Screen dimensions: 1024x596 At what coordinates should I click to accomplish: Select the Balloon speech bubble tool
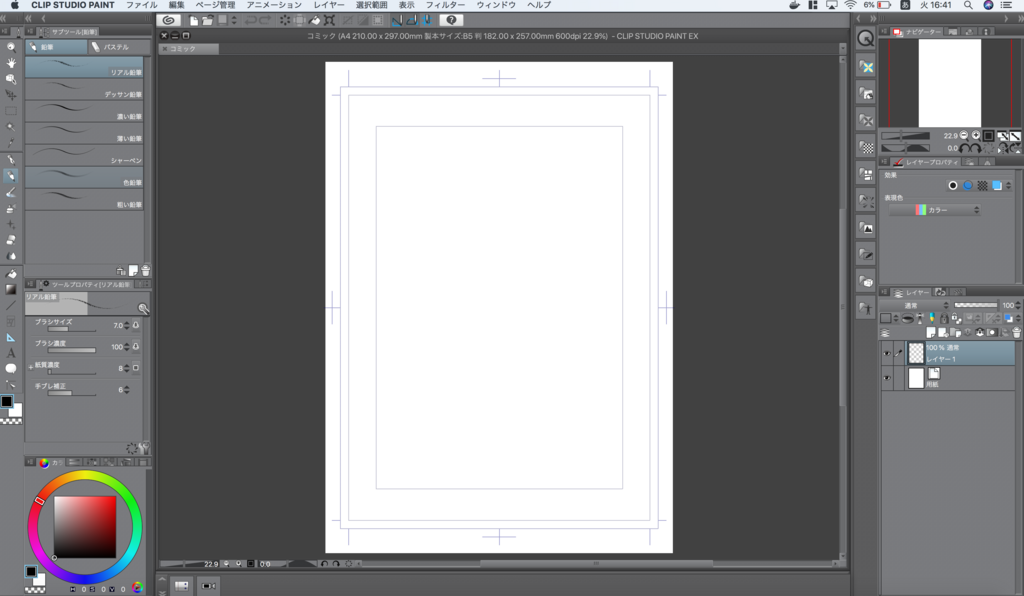pos(10,369)
